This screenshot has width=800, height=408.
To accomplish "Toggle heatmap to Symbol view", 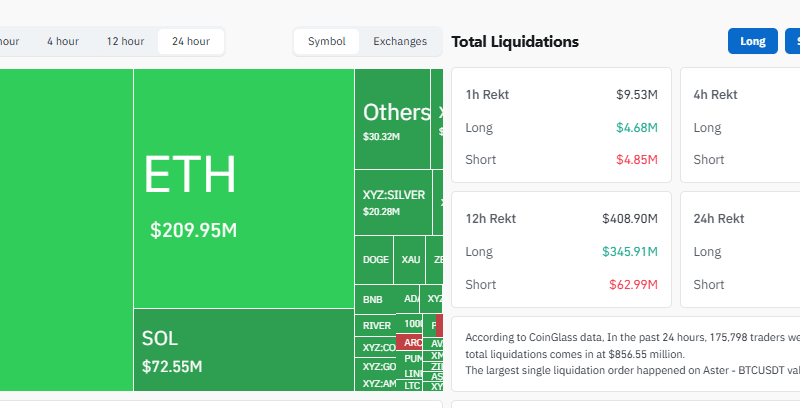I will click(x=326, y=41).
